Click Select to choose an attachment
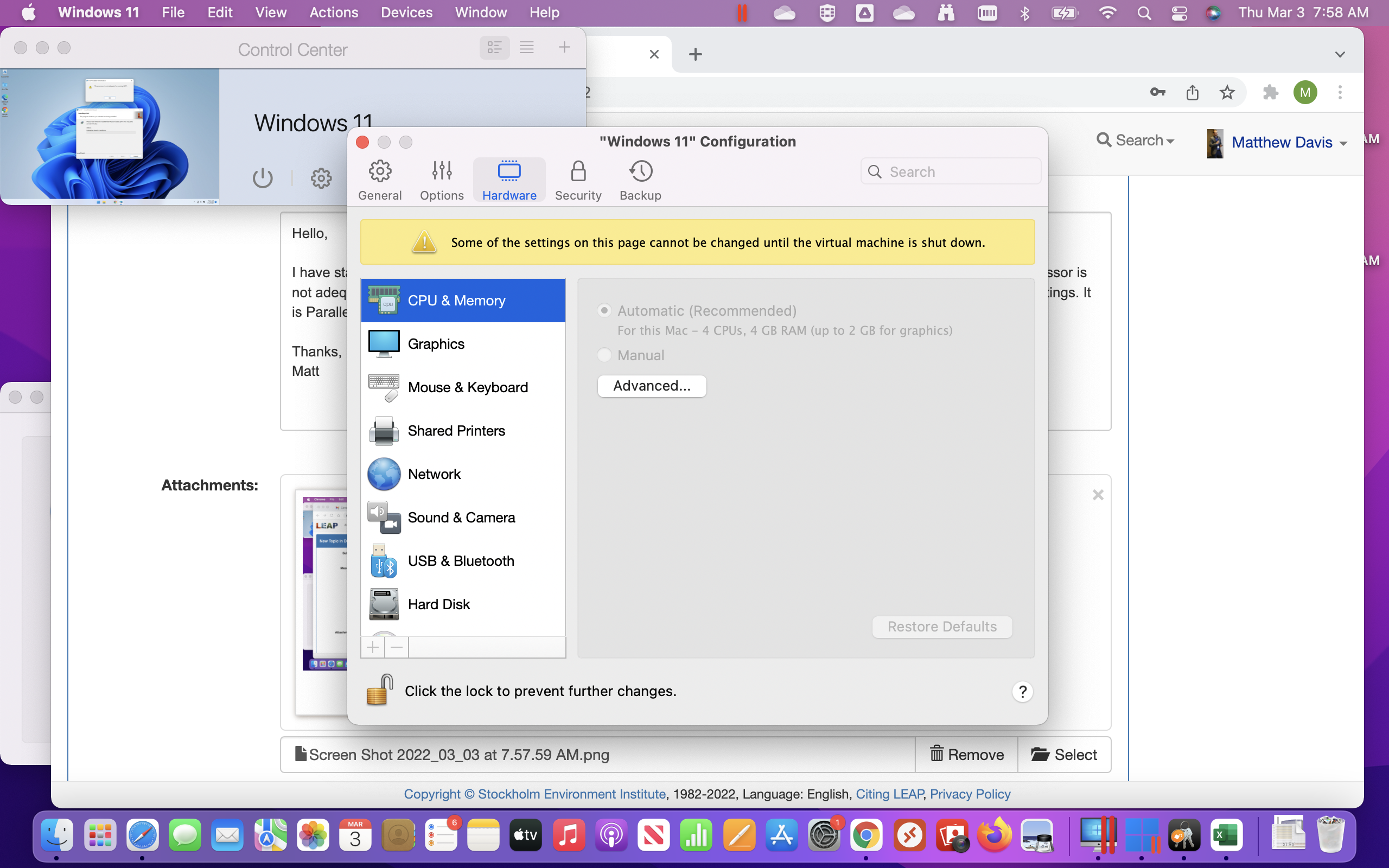This screenshot has width=1389, height=868. [1064, 754]
